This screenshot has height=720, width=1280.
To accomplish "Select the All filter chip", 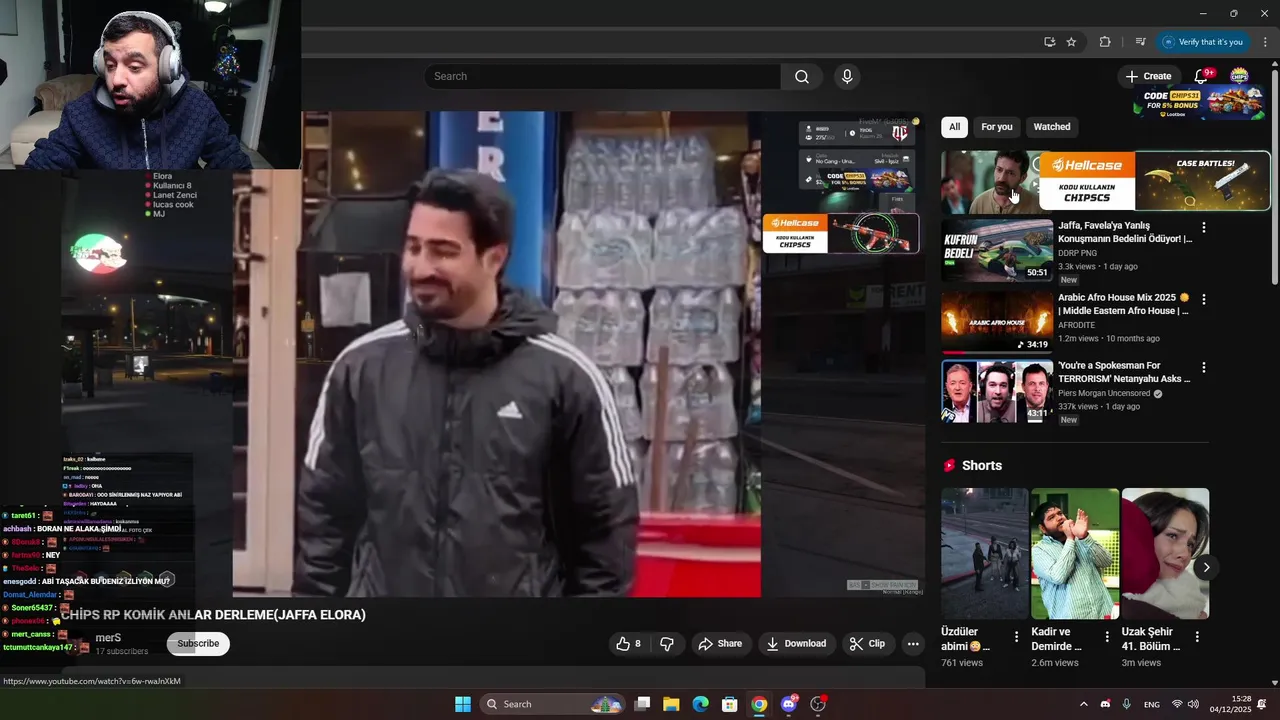I will tap(954, 127).
